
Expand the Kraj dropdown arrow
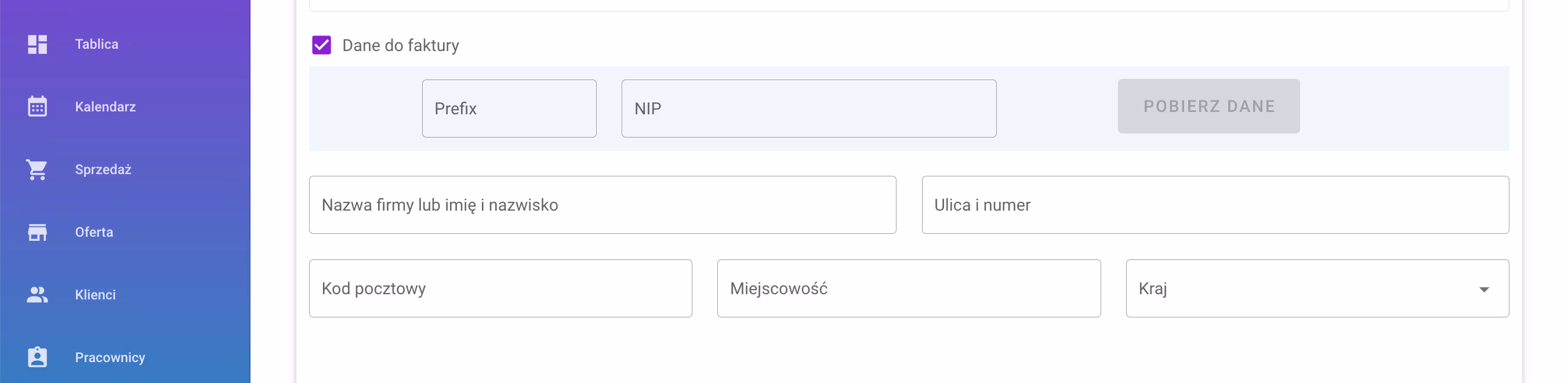coord(1484,289)
